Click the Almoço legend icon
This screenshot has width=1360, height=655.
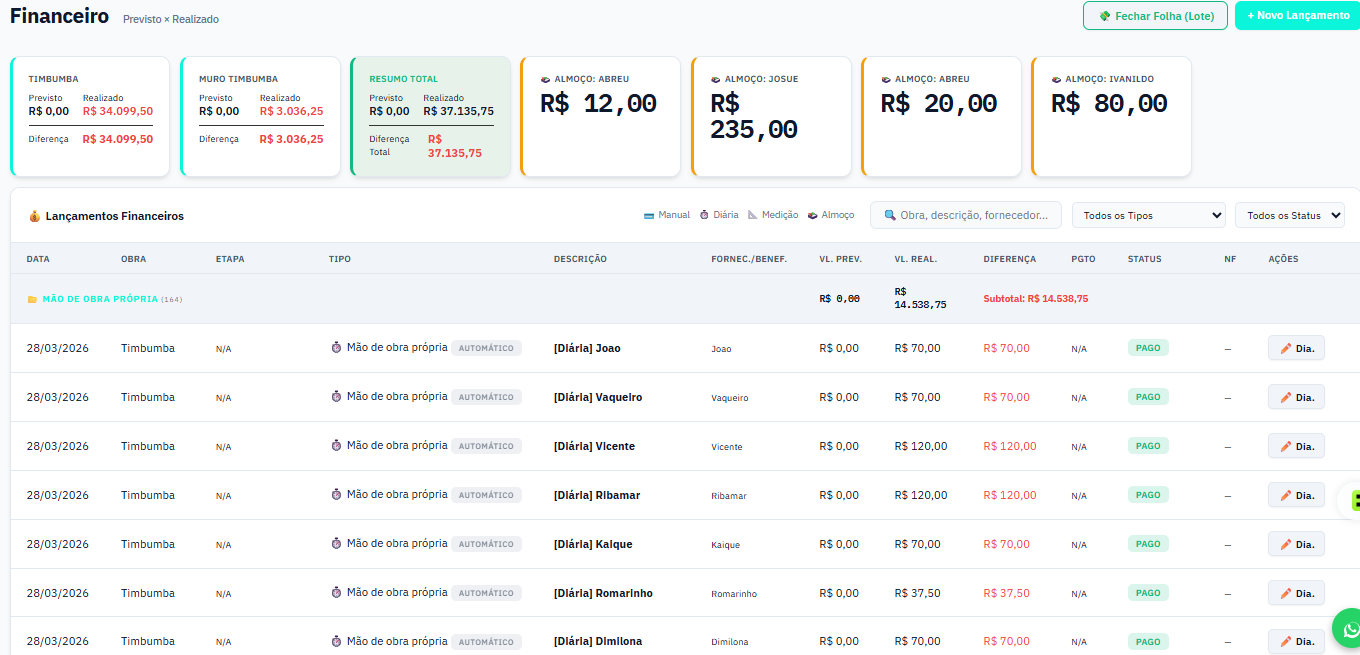[813, 215]
